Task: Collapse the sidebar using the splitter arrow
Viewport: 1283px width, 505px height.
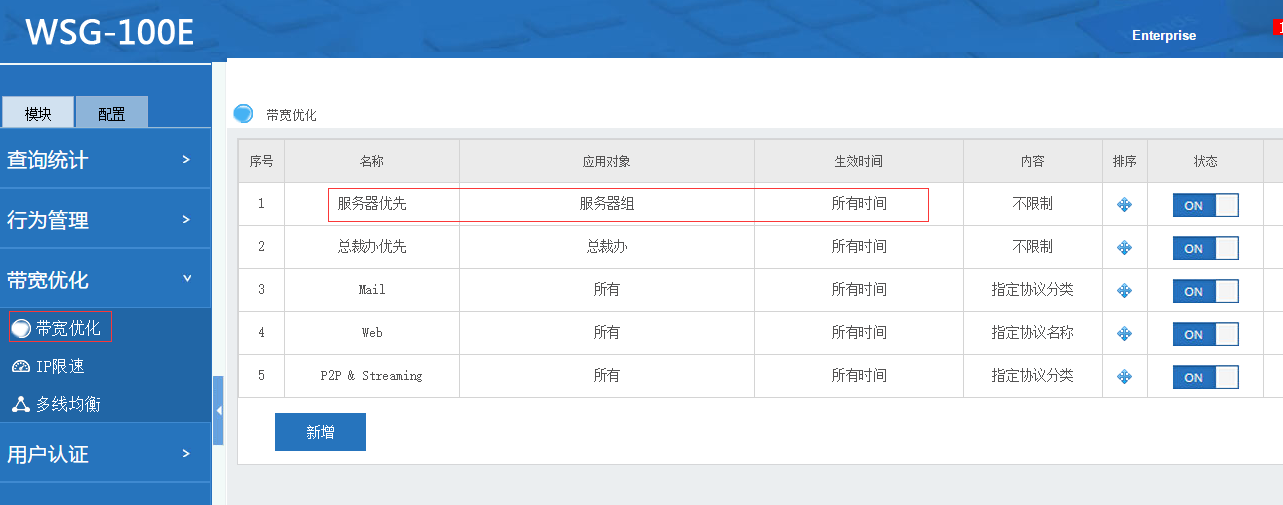Action: [x=218, y=410]
